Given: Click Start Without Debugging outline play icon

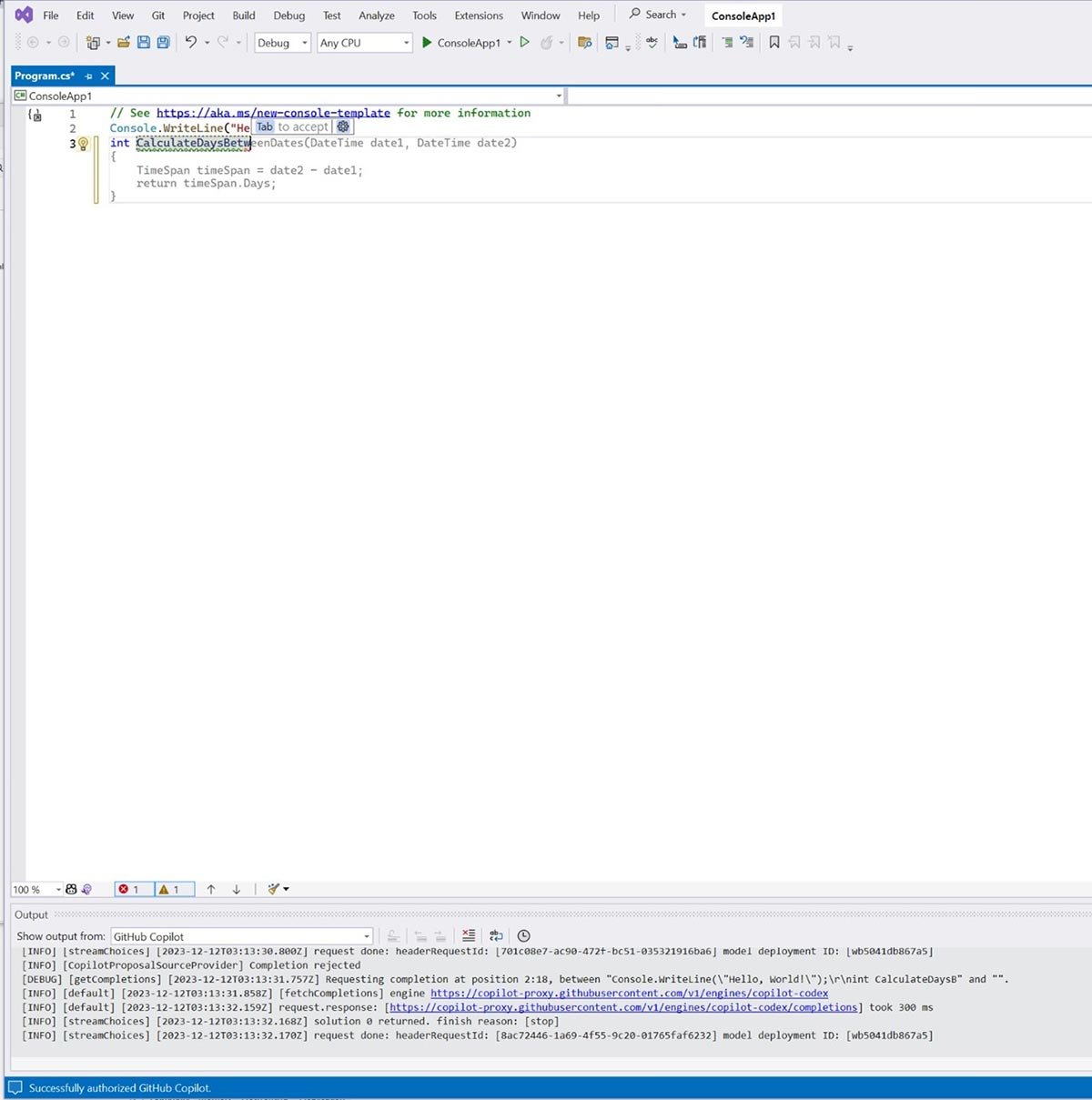Looking at the screenshot, I should pos(525,43).
